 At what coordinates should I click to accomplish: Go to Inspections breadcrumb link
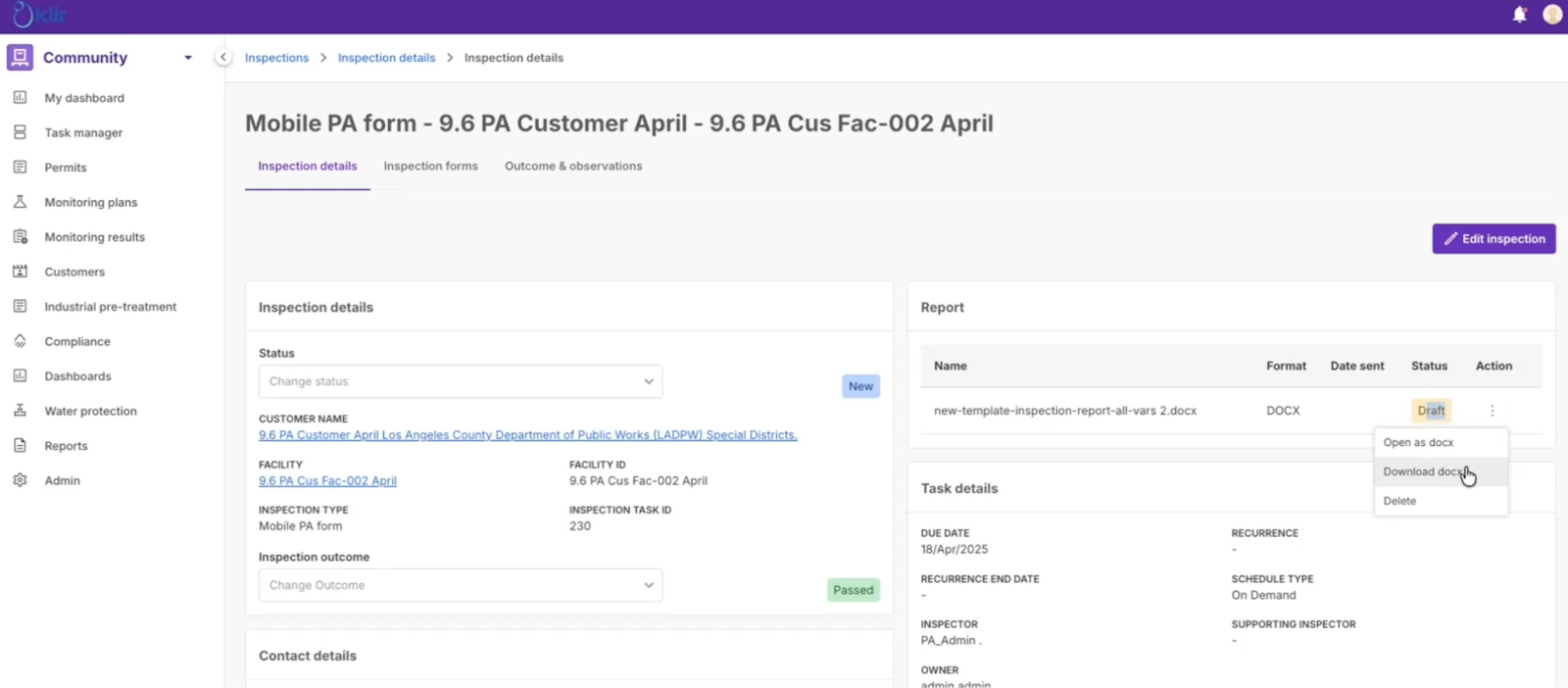click(x=276, y=58)
